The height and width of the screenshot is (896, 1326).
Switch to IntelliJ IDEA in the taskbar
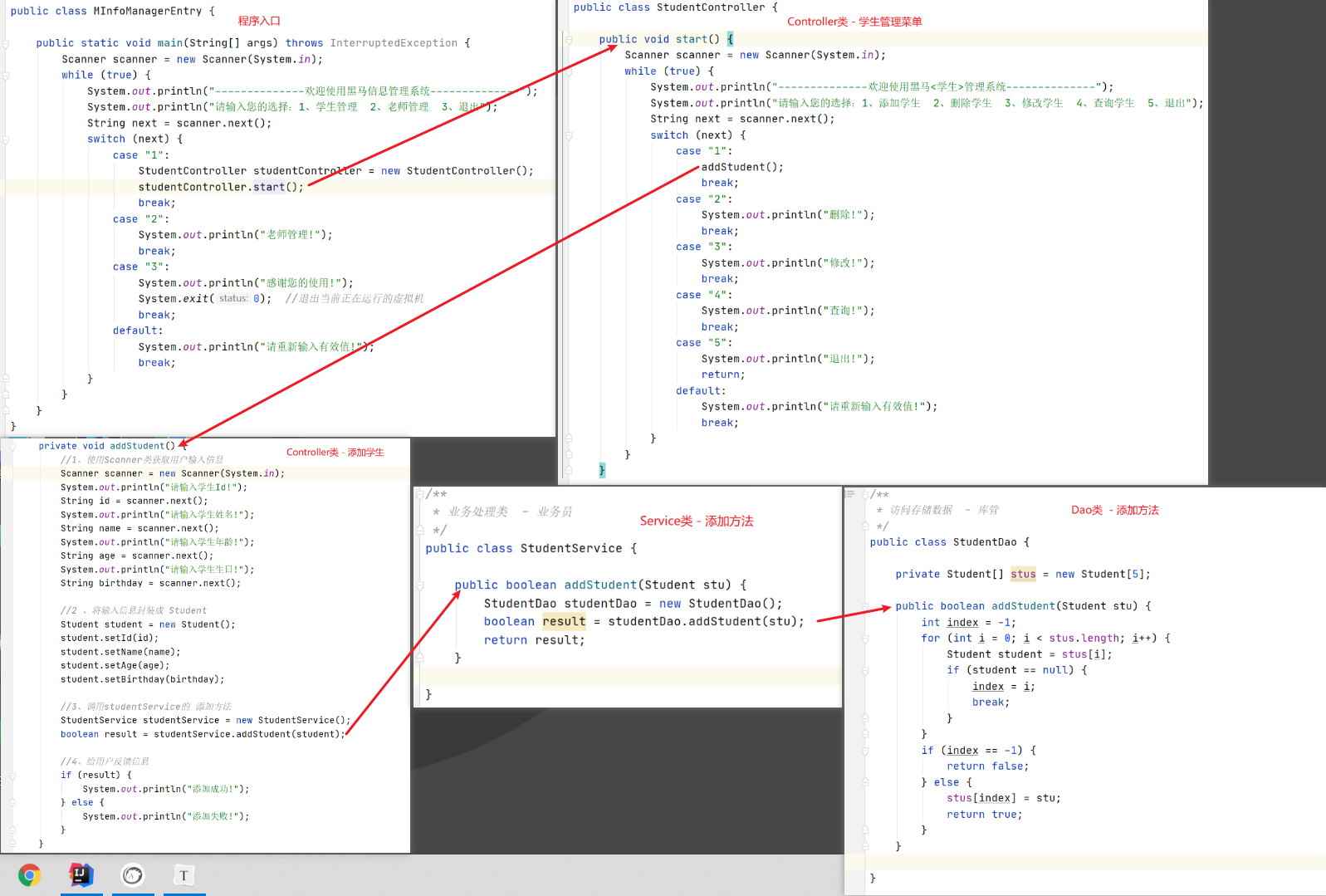tap(81, 875)
